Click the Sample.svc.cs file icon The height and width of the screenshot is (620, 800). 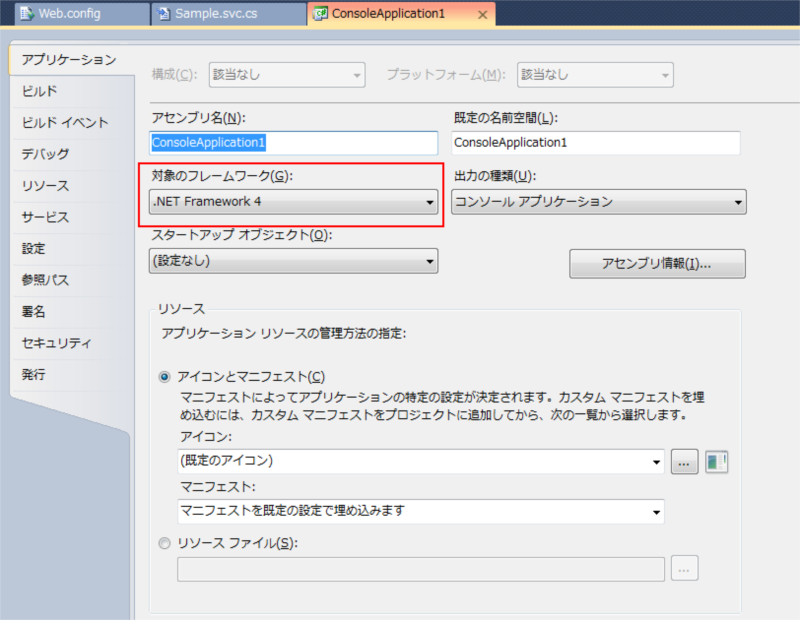(163, 14)
